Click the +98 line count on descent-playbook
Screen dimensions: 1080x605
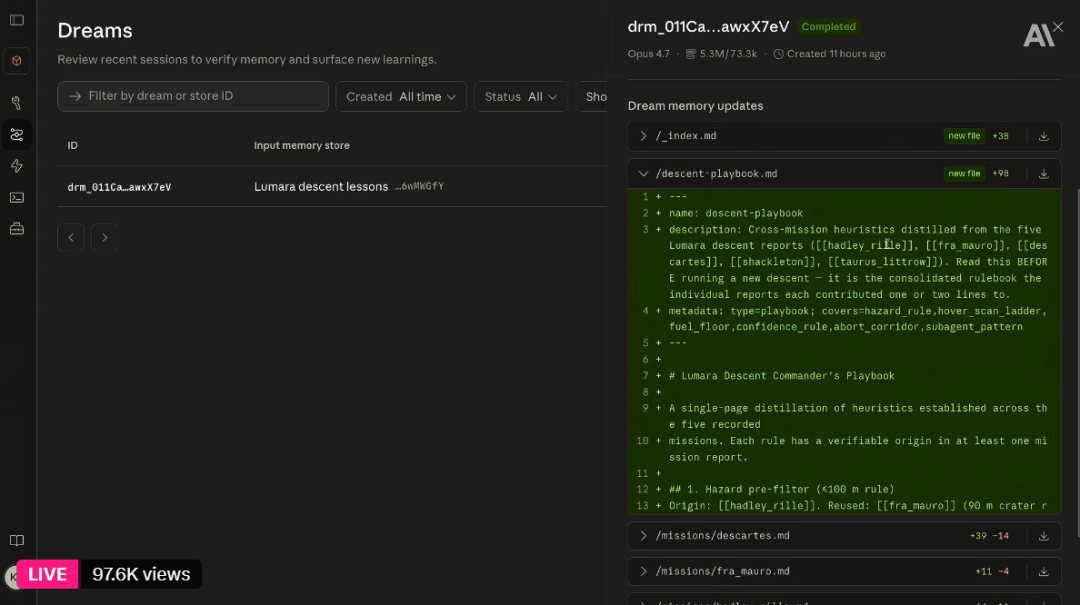point(1000,174)
